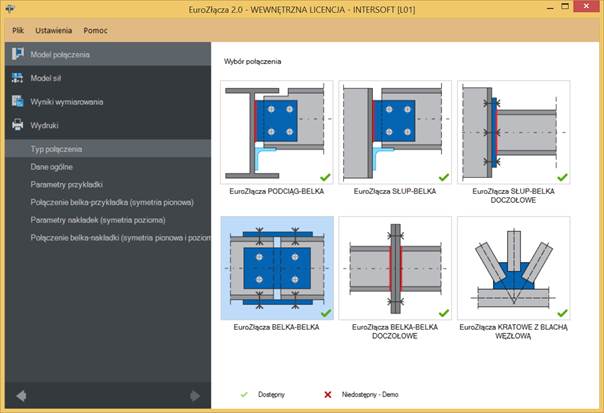Choose the BELKA-BELKA connection thumbnail
Viewport: 604px width, 413px height.
(277, 268)
